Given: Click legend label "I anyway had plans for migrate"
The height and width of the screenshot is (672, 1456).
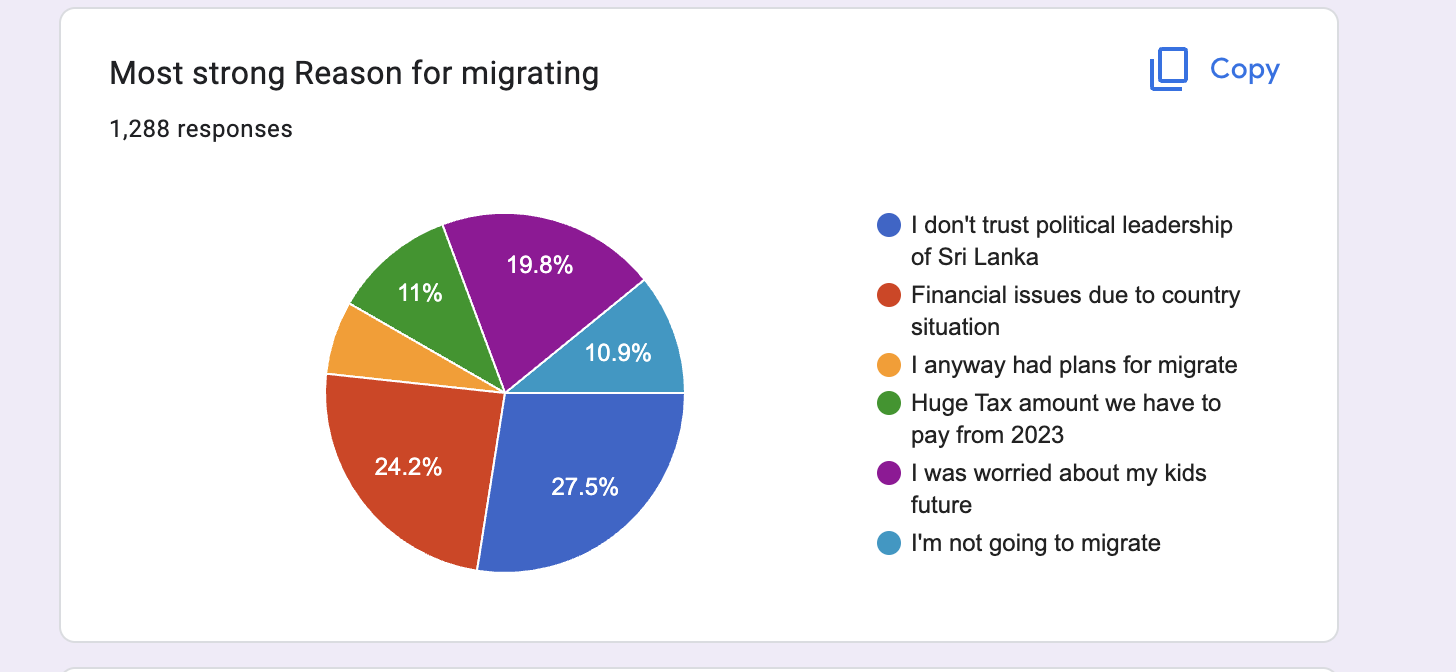Looking at the screenshot, I should pyautogui.click(x=1074, y=365).
